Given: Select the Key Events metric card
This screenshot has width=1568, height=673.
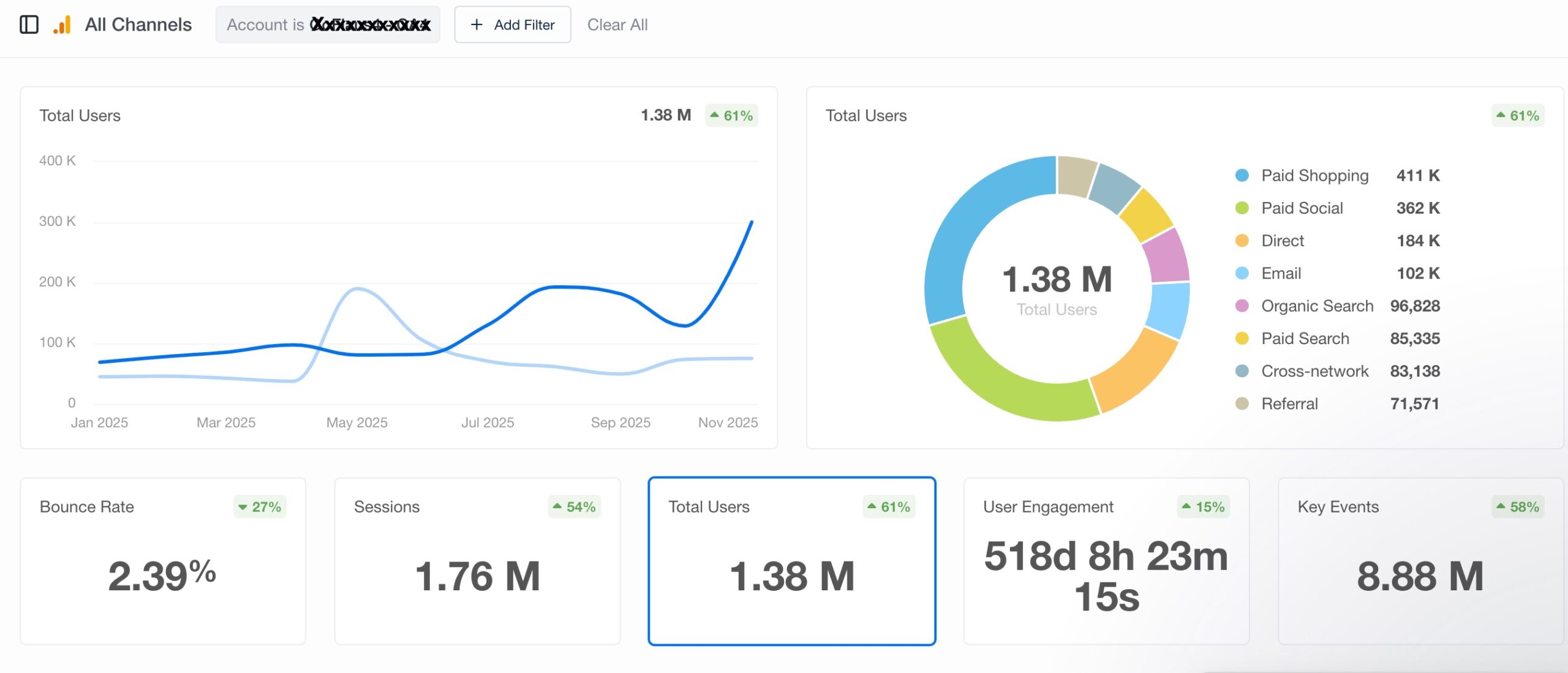Looking at the screenshot, I should pyautogui.click(x=1420, y=561).
